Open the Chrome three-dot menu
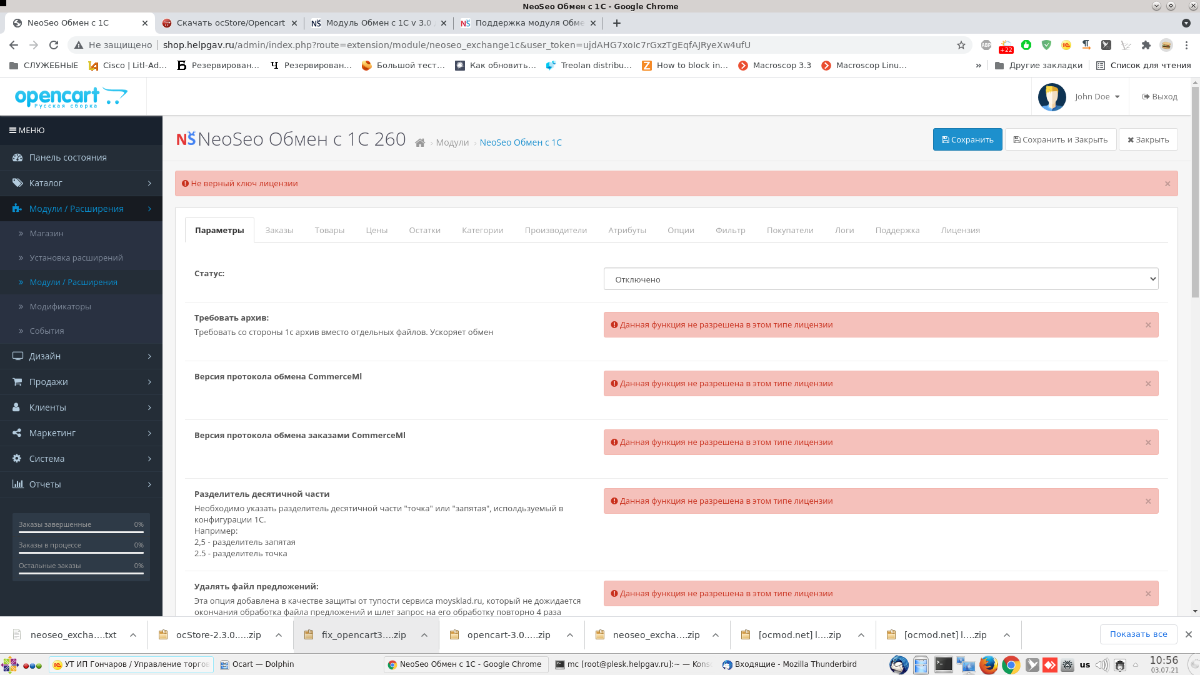1200x675 pixels. [x=1186, y=45]
